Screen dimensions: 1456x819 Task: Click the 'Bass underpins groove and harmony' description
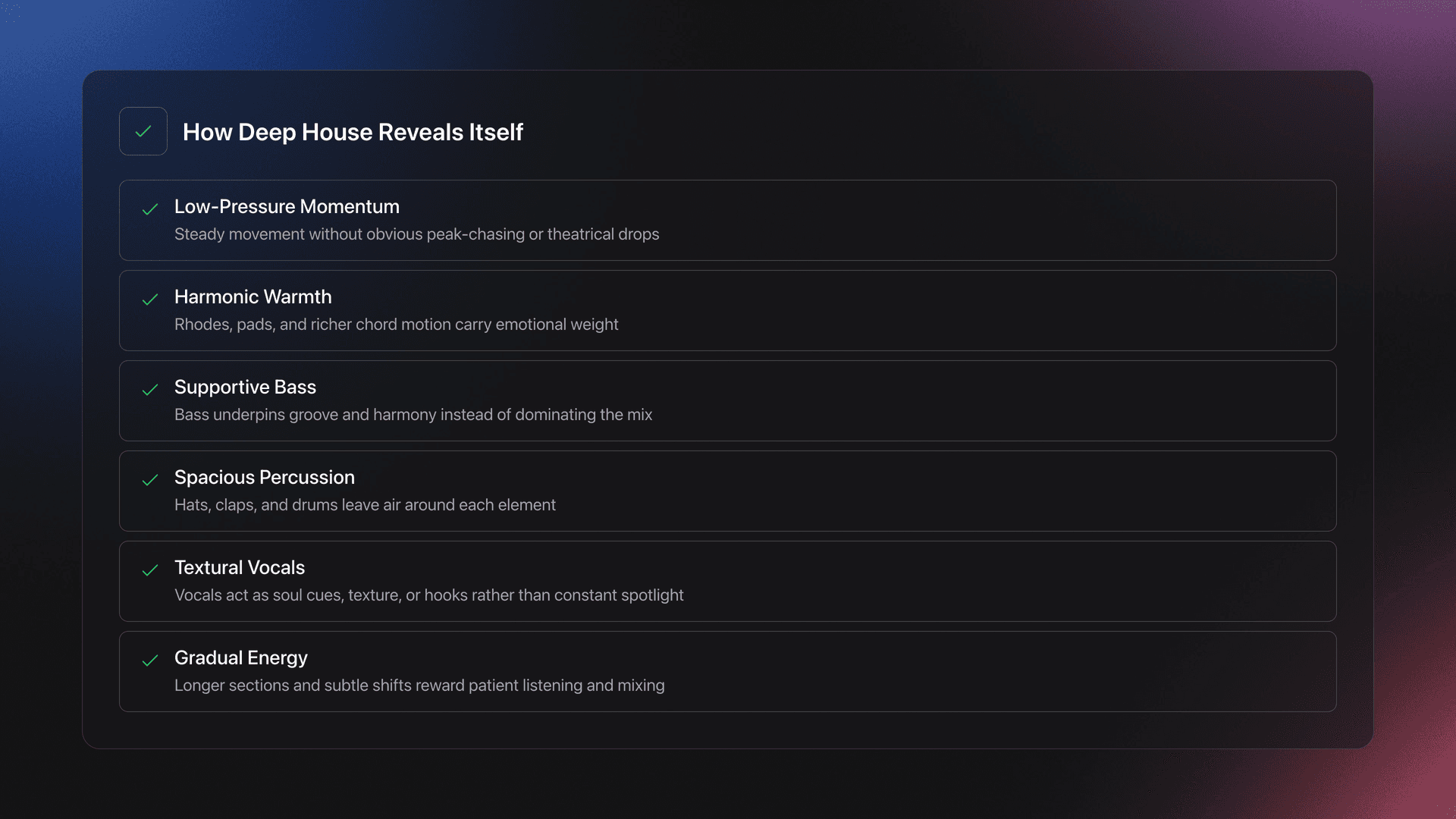click(x=413, y=415)
